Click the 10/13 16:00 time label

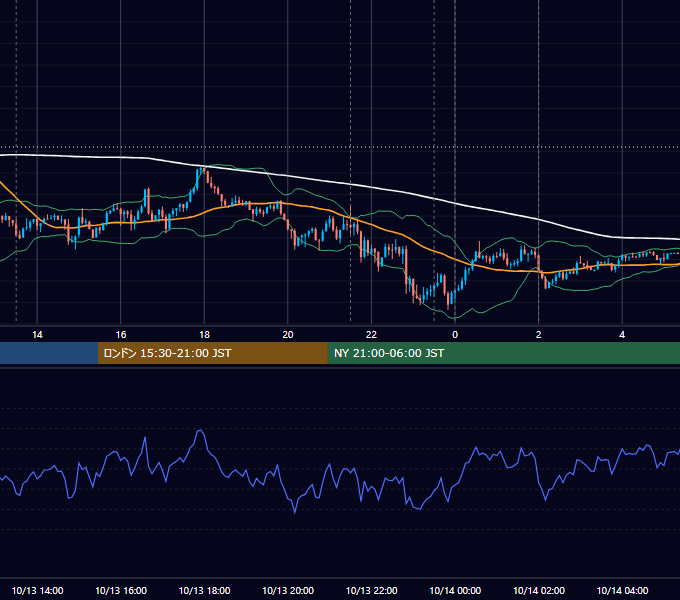point(121,590)
